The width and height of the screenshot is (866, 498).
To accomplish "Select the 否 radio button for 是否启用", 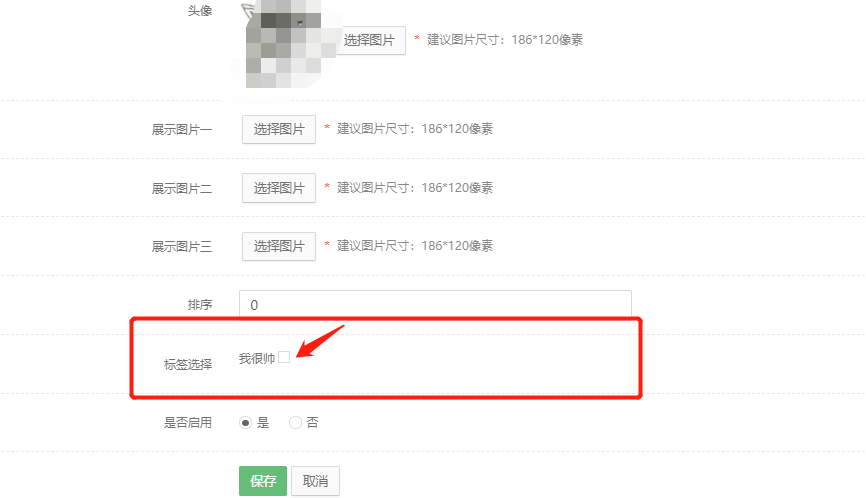I will 295,423.
